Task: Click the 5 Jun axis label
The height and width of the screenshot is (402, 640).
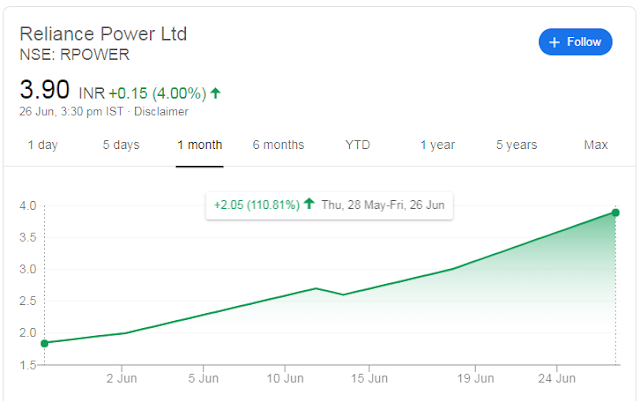Action: point(203,378)
